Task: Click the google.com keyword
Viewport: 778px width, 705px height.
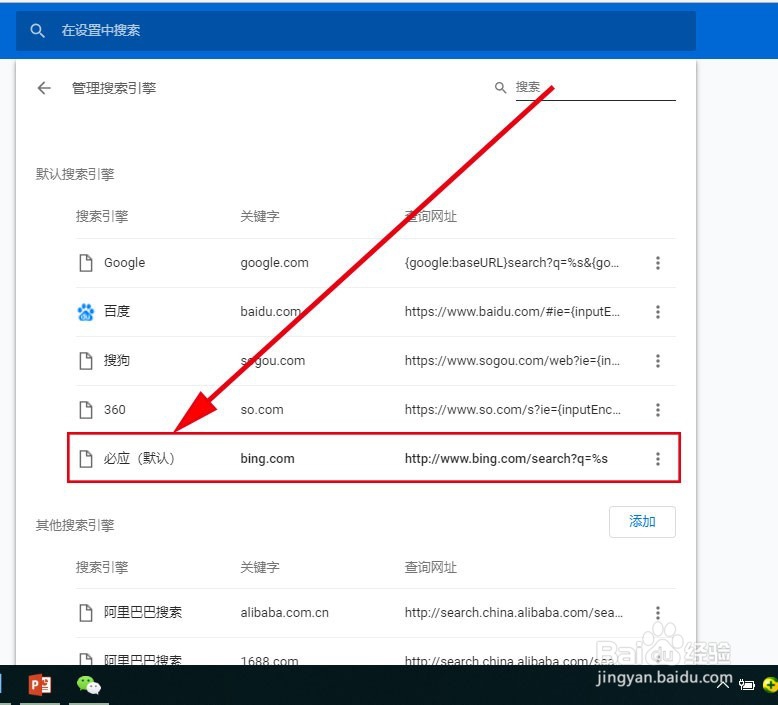Action: 274,262
